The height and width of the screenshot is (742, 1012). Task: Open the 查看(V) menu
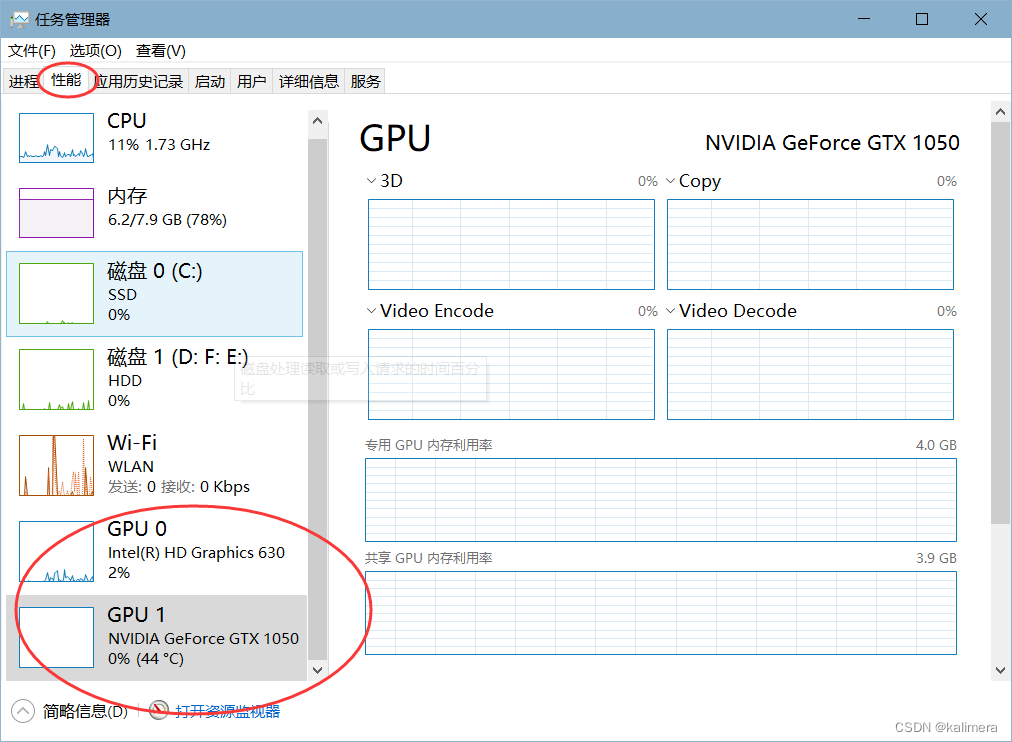pyautogui.click(x=160, y=50)
